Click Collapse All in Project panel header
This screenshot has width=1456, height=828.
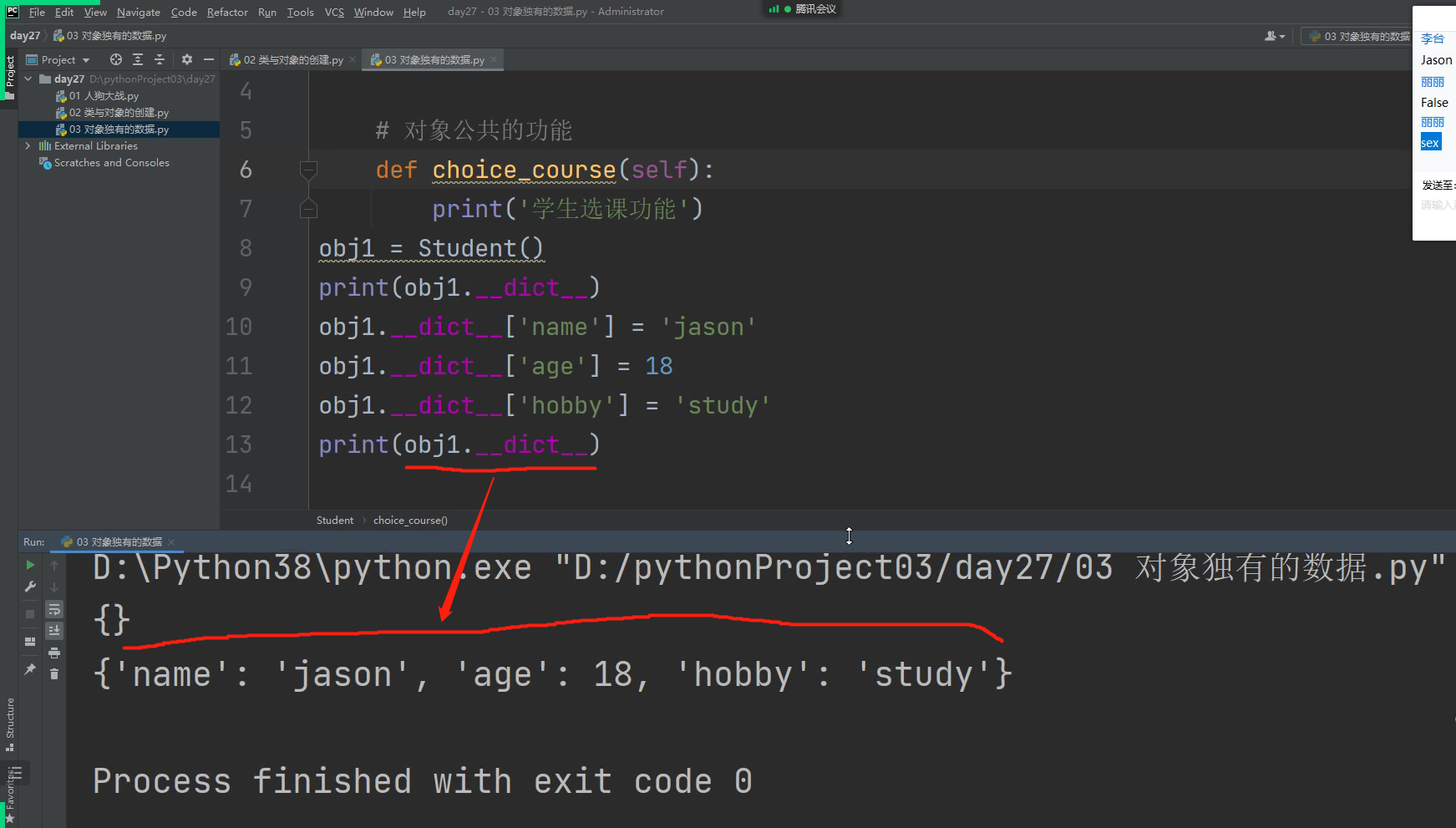point(160,59)
